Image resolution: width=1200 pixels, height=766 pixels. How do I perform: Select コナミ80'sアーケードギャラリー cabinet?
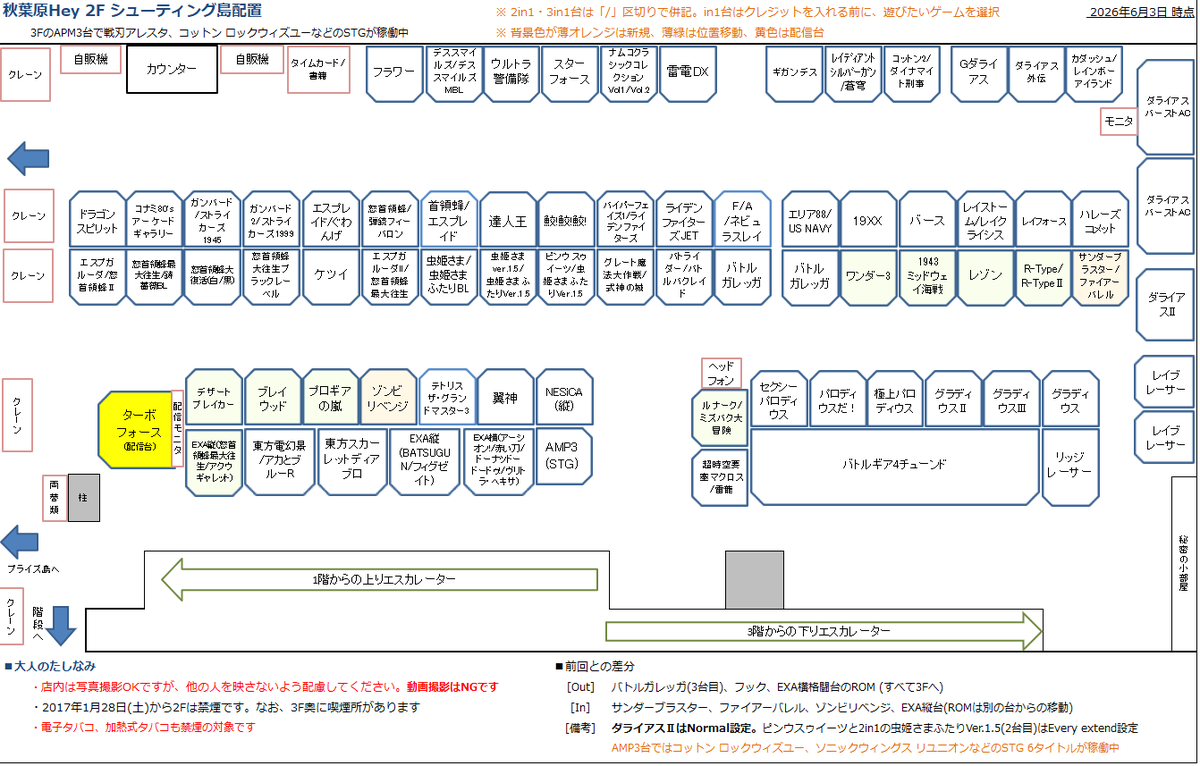156,220
